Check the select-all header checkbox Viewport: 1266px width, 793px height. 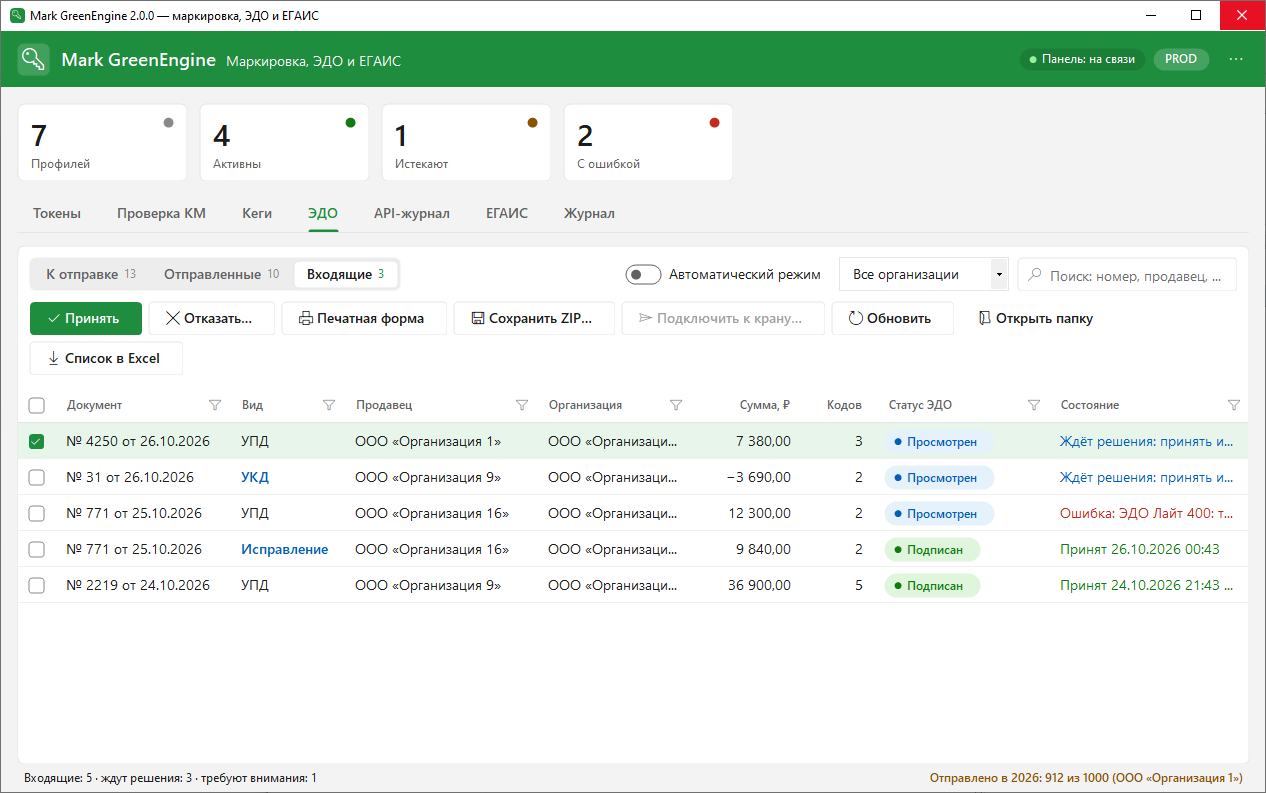(x=37, y=405)
